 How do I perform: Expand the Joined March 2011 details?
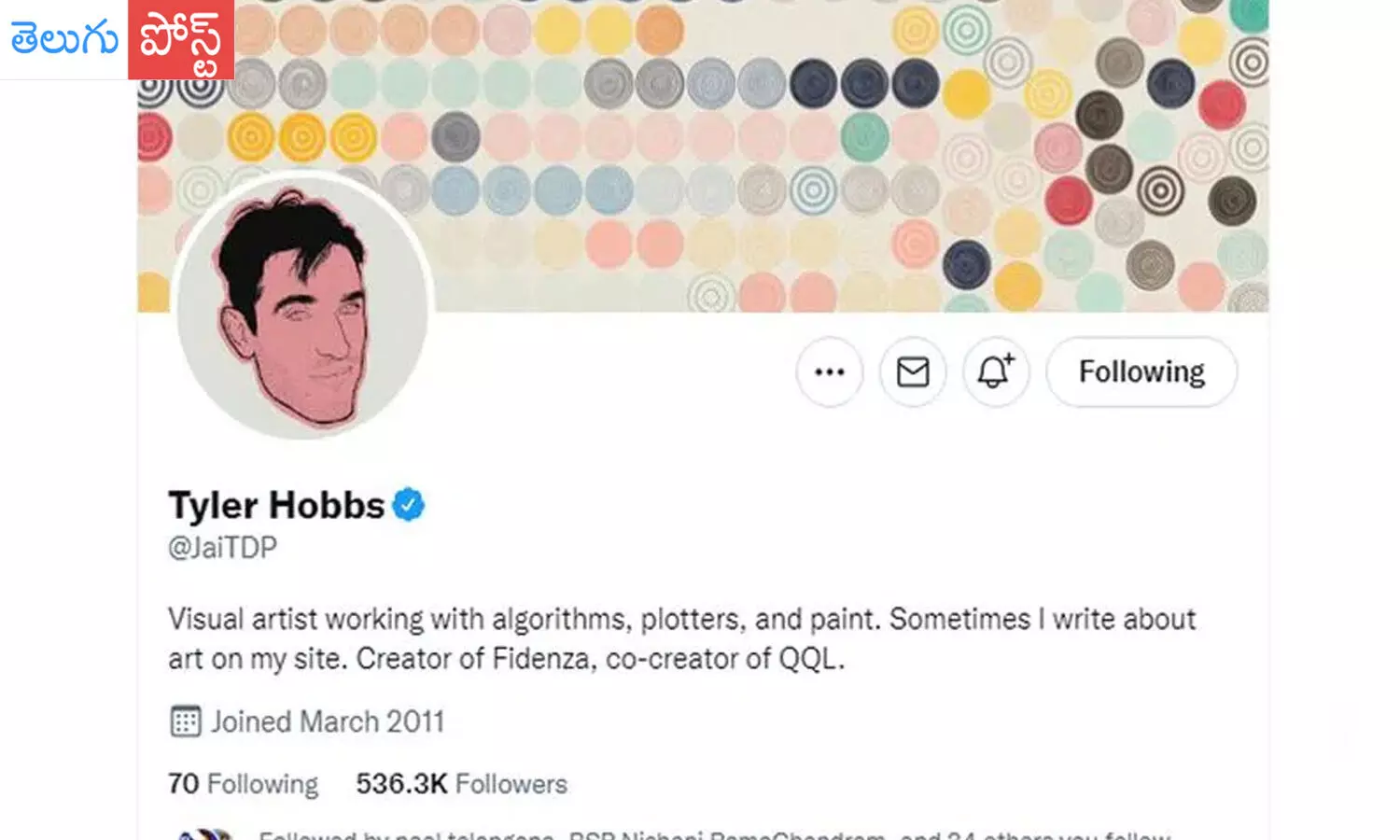[x=329, y=721]
